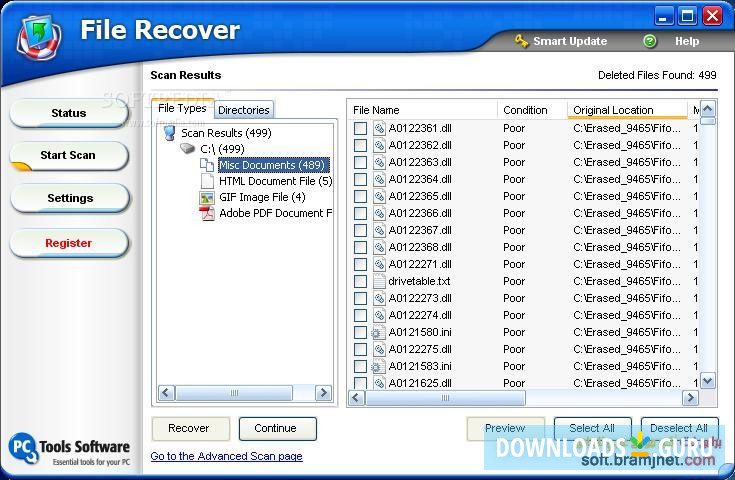Check the box for A0122273.dll
Viewport: 735px width, 480px height.
click(x=360, y=299)
